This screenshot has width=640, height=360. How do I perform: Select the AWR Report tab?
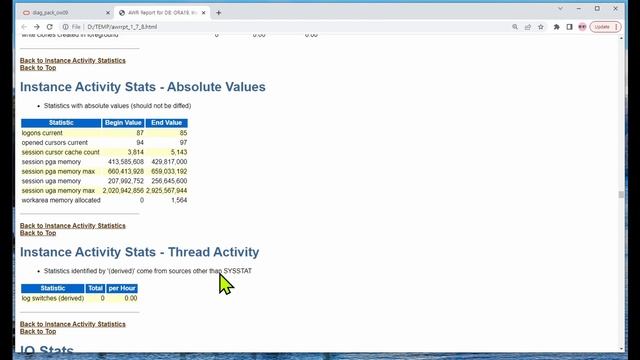point(162,13)
